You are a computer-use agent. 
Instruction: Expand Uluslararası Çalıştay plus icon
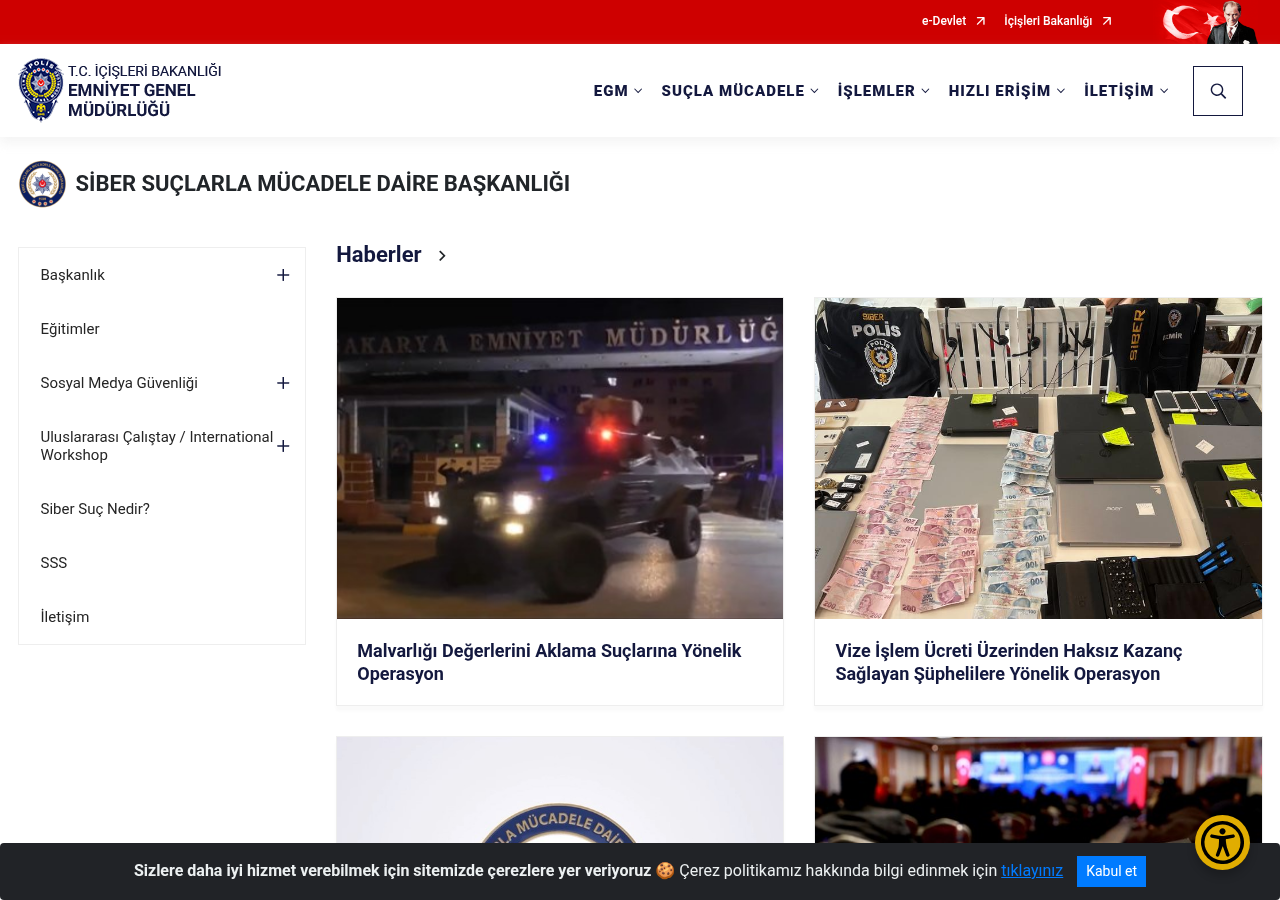click(x=283, y=446)
